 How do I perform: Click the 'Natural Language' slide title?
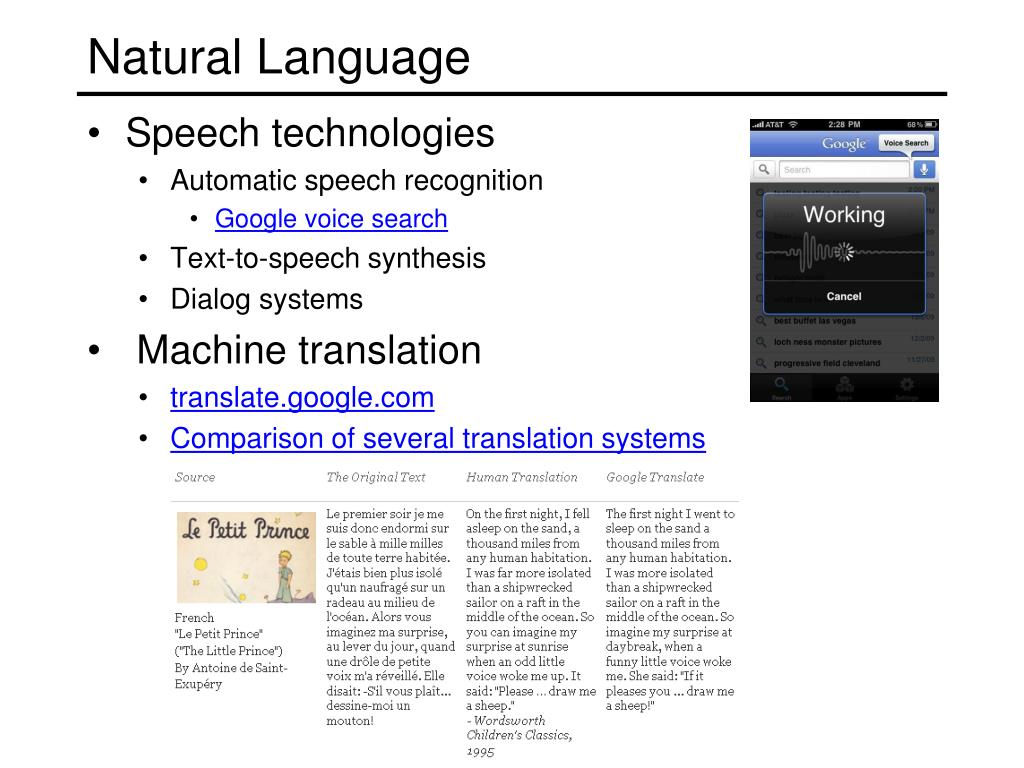[279, 57]
